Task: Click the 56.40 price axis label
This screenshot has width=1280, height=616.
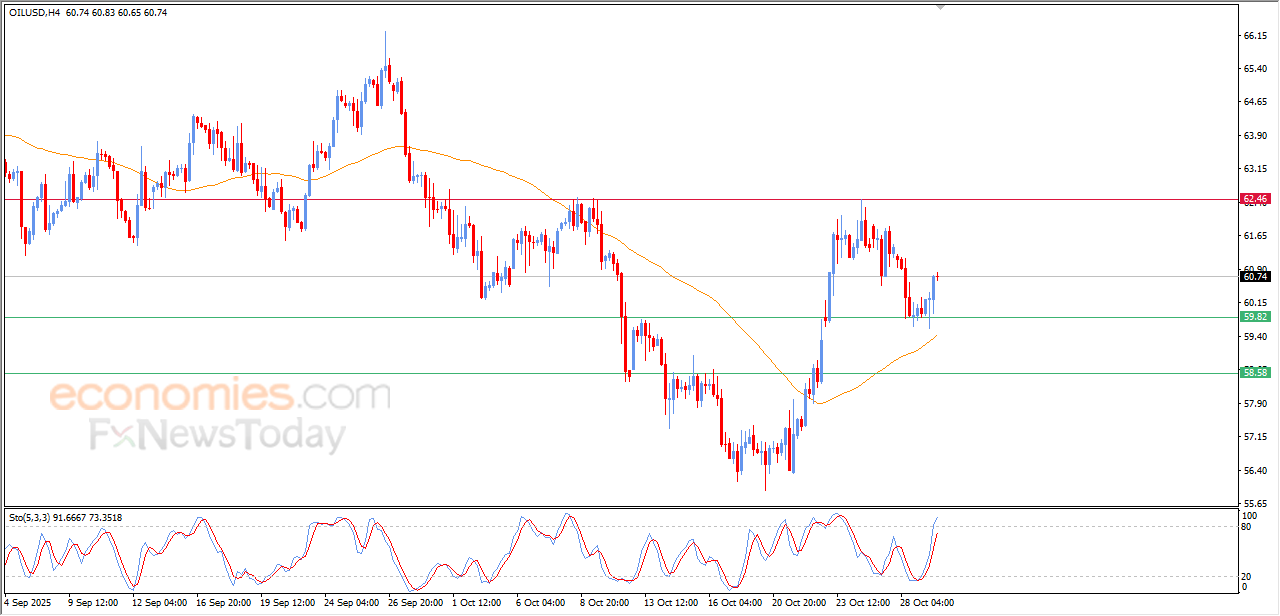Action: click(1255, 470)
